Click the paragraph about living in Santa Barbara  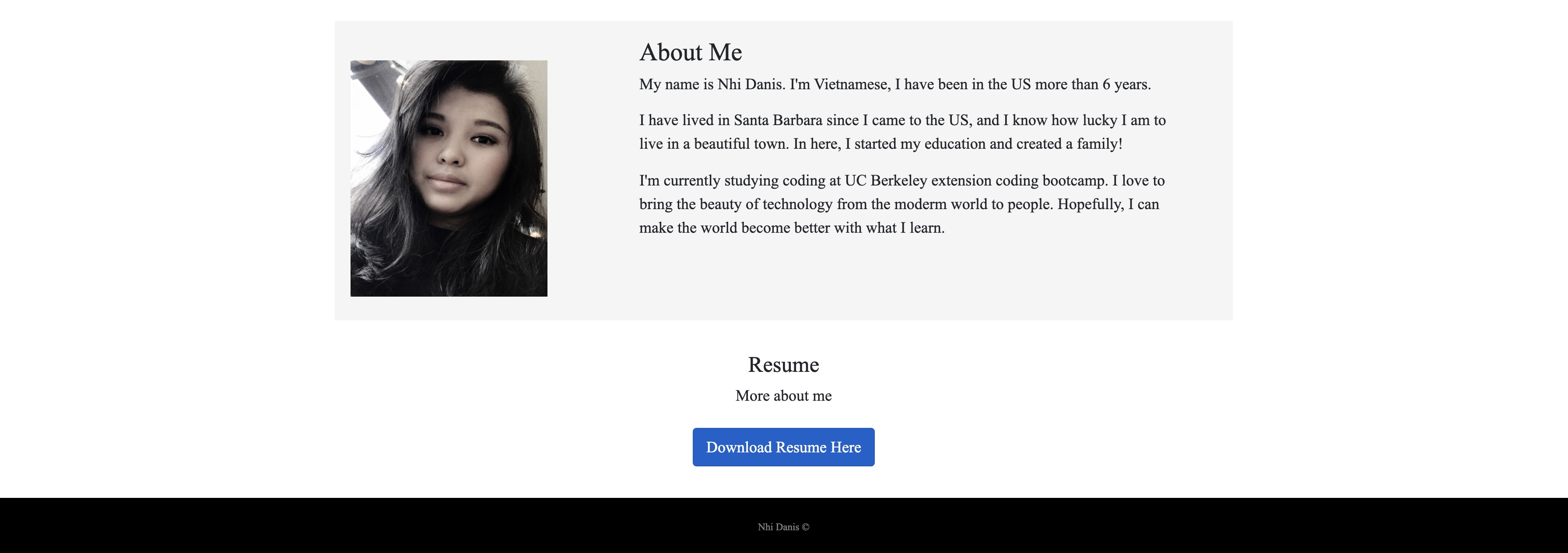(x=903, y=132)
